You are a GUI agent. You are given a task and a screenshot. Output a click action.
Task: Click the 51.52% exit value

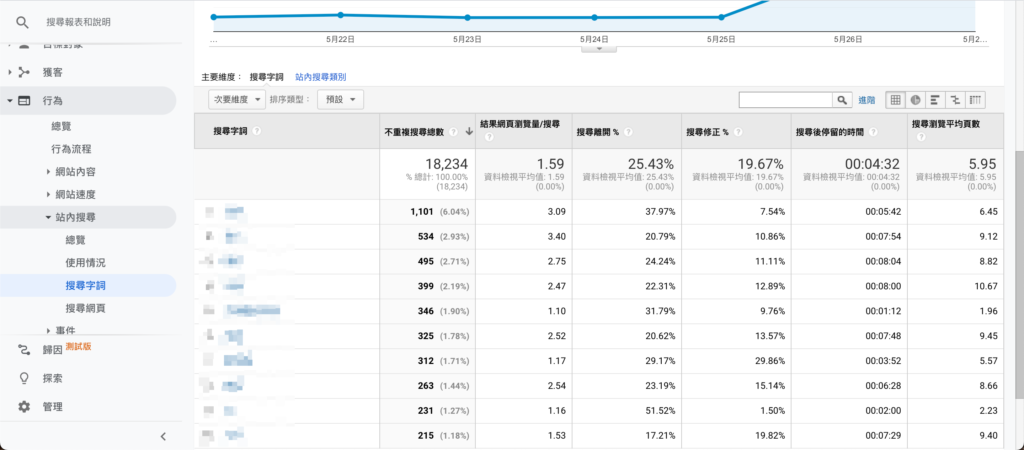coord(659,411)
